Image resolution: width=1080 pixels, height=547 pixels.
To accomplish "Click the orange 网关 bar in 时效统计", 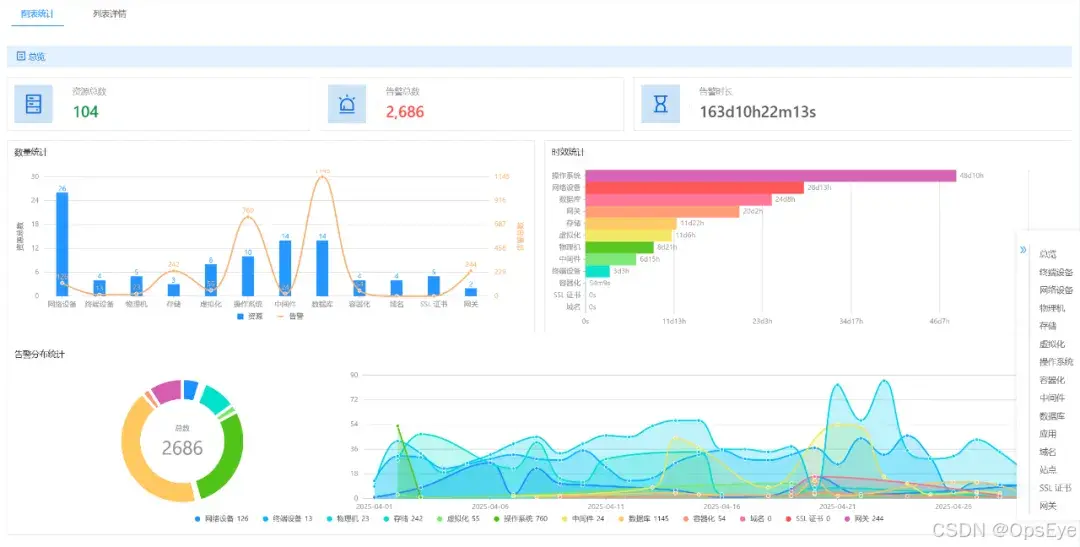I will tap(662, 211).
